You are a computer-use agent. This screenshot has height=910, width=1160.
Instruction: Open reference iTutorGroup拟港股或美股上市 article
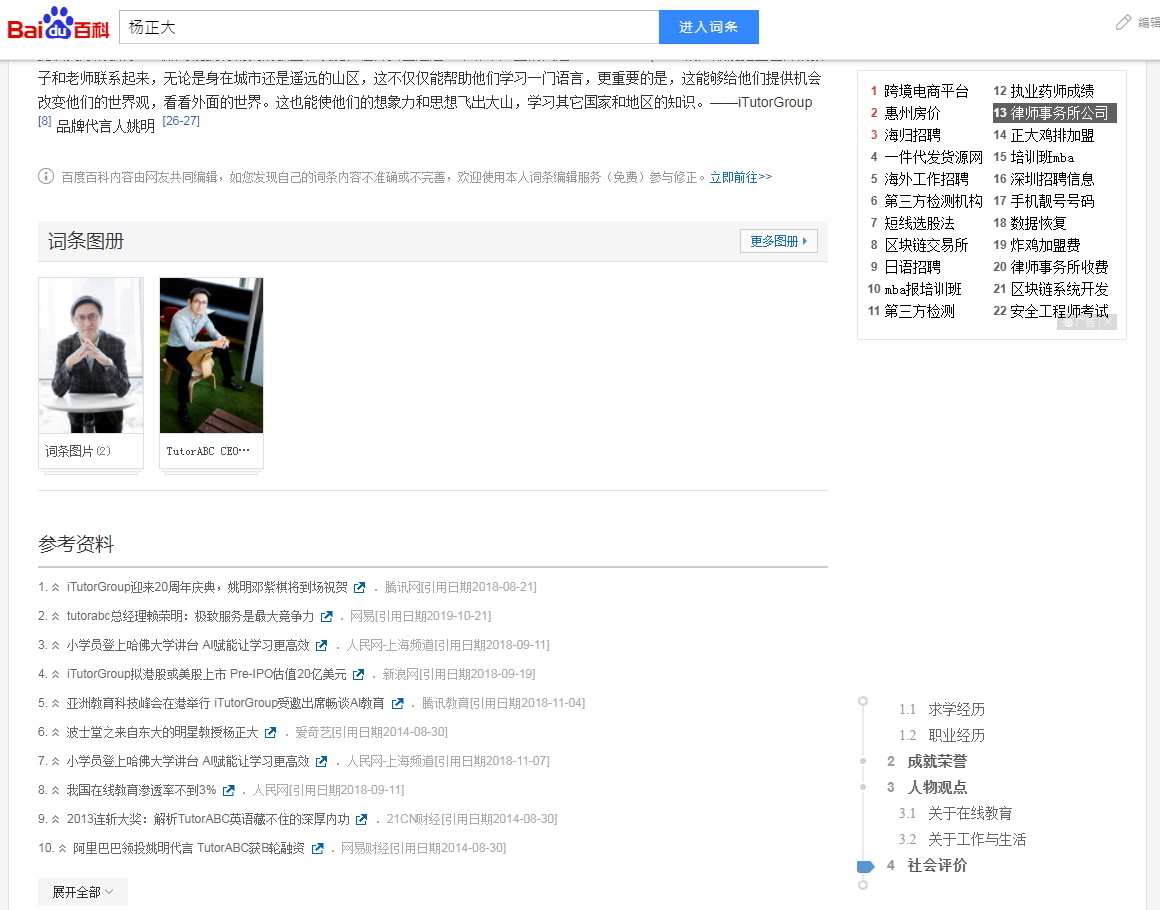(x=206, y=674)
